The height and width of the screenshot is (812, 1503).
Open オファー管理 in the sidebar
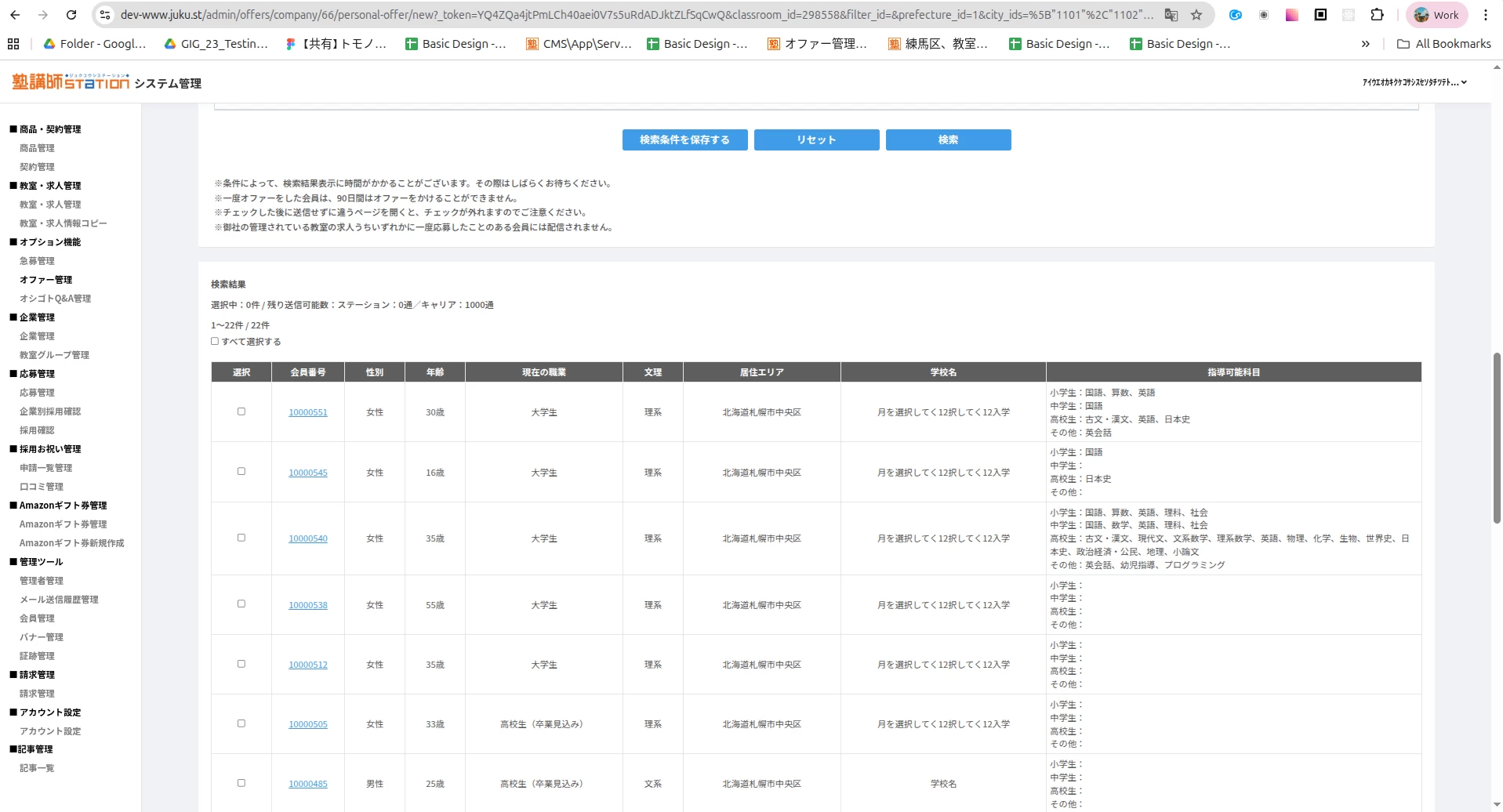point(45,280)
